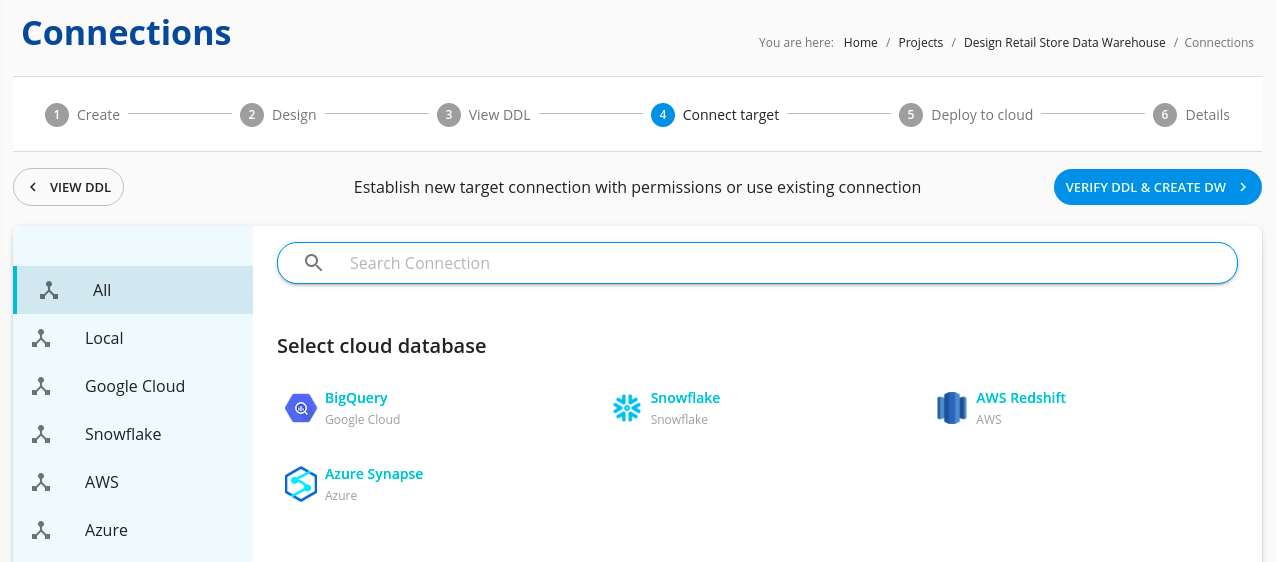Click the Azure Synapse icon

tap(301, 484)
